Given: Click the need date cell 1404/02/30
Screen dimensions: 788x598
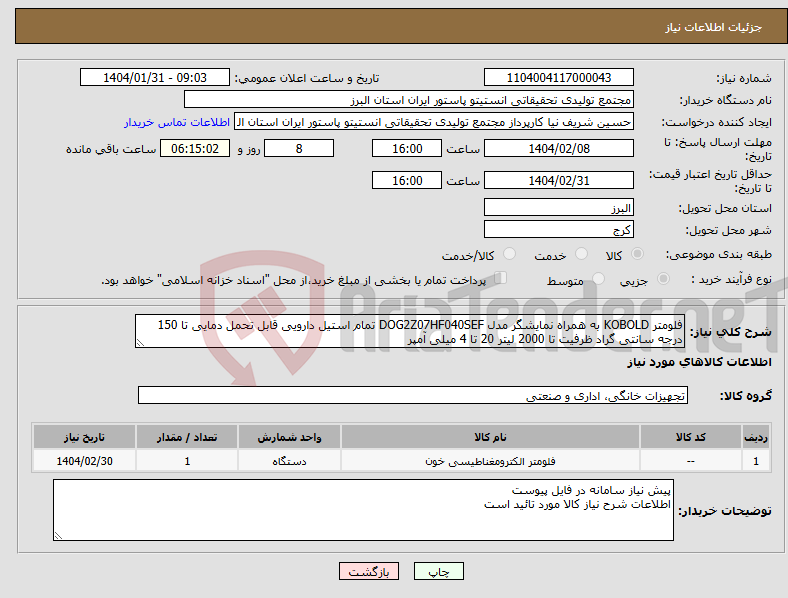Looking at the screenshot, I should 84,461.
